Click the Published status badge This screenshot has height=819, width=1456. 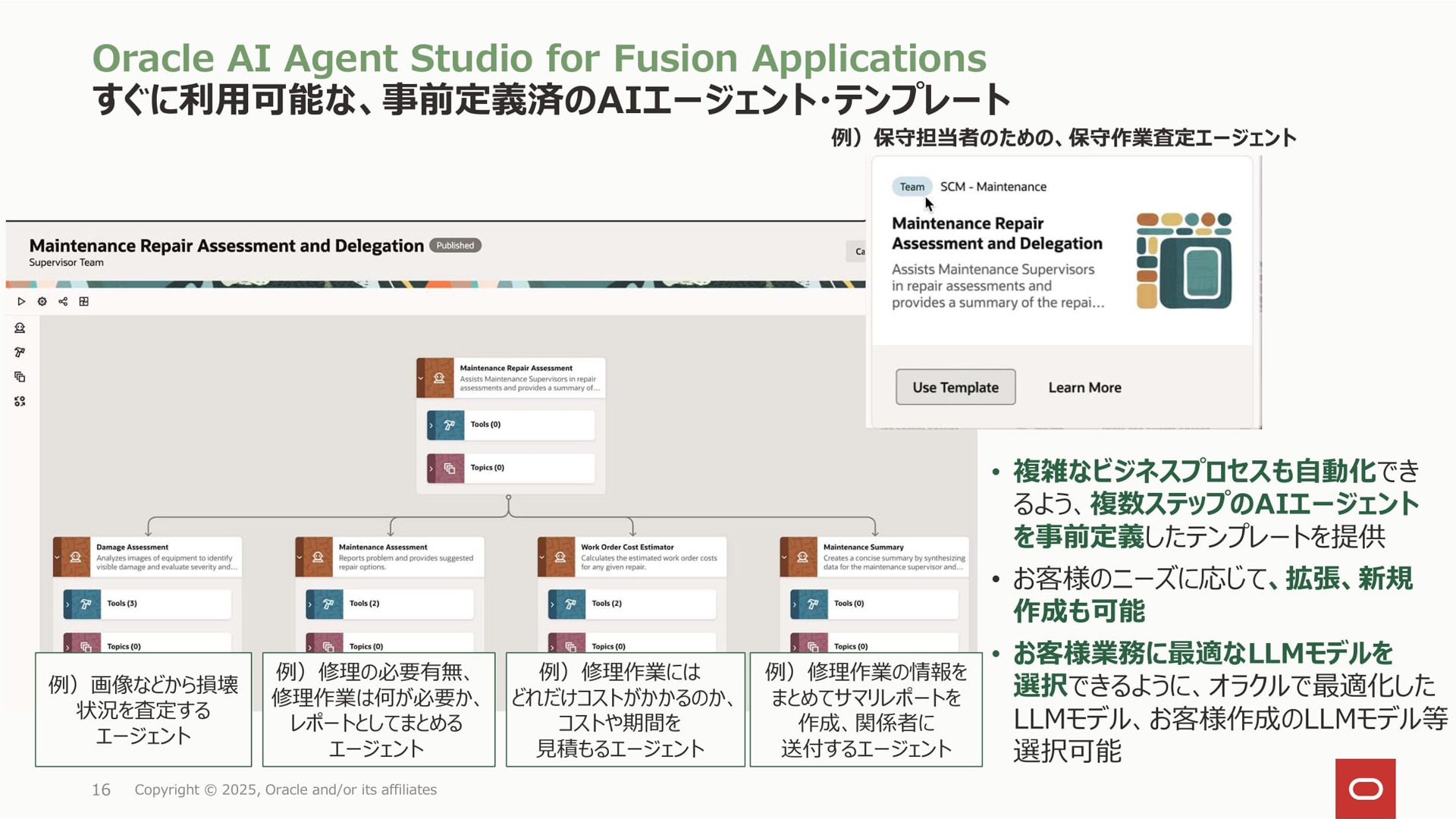pos(455,246)
